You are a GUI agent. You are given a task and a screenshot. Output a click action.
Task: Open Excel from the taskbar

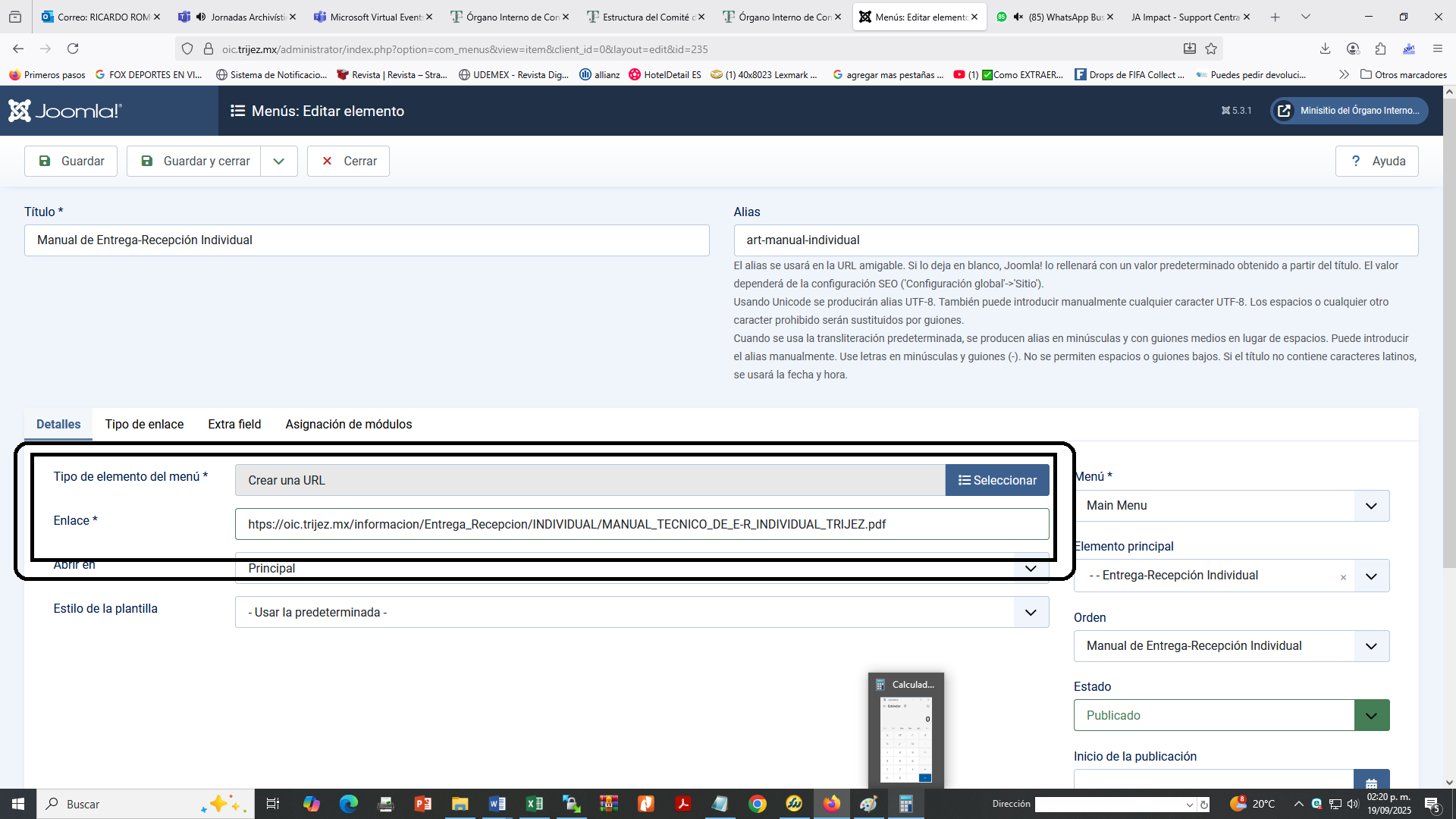point(534,804)
